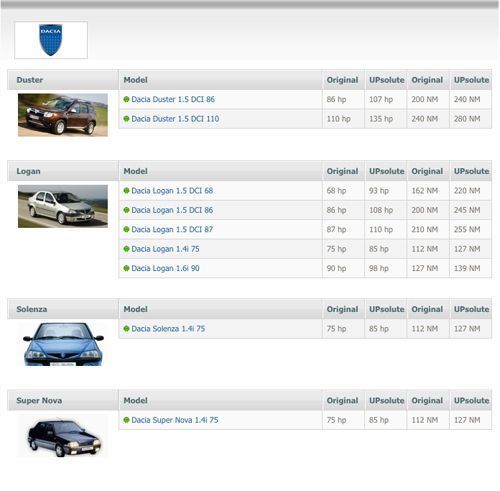Click green dot beside Duster 1.5 DCI 110
The image size is (500, 491).
point(126,119)
